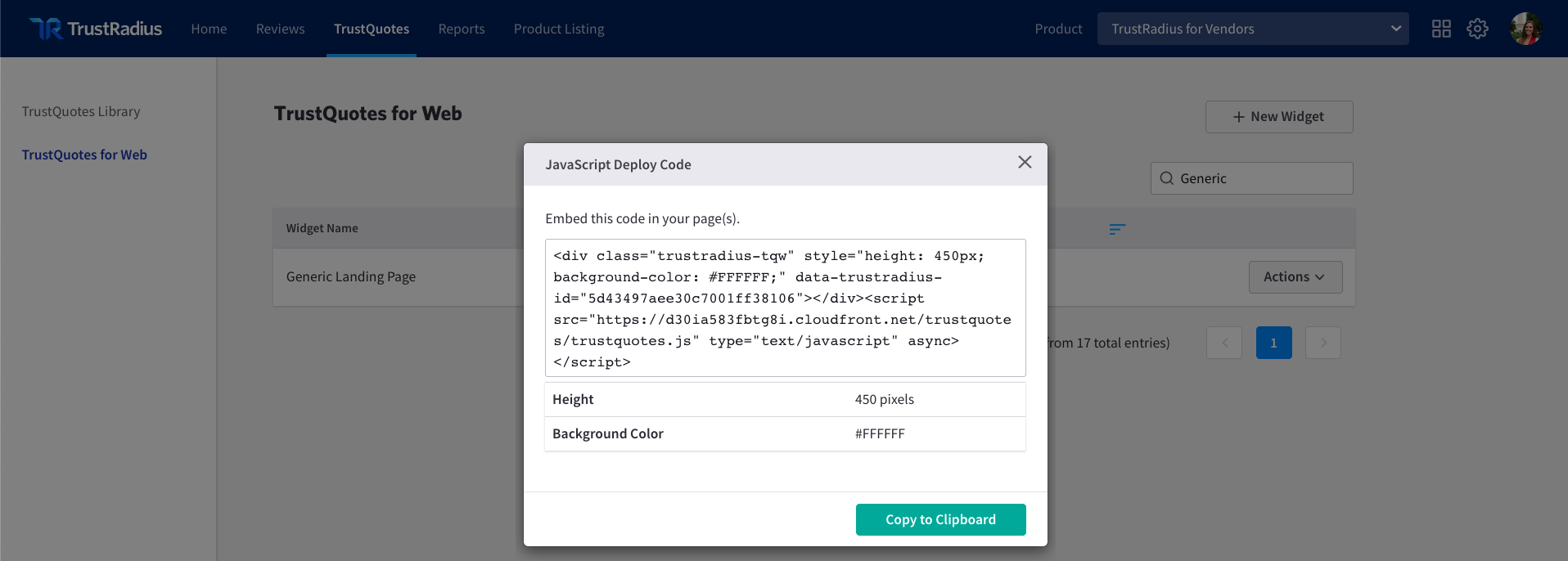This screenshot has width=1568, height=561.
Task: Select page 1 in pagination
Action: click(x=1274, y=343)
